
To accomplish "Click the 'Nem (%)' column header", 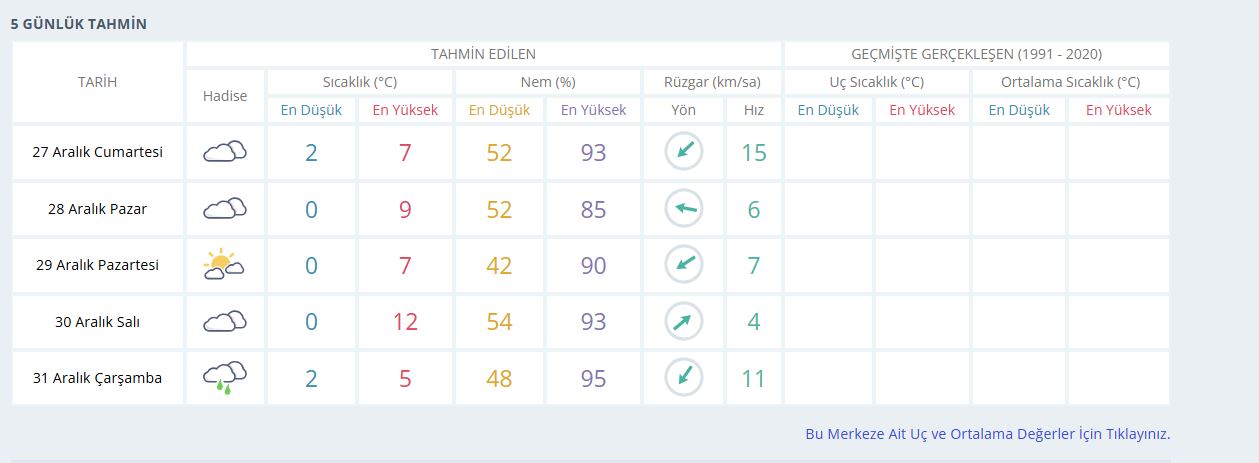I will [548, 82].
